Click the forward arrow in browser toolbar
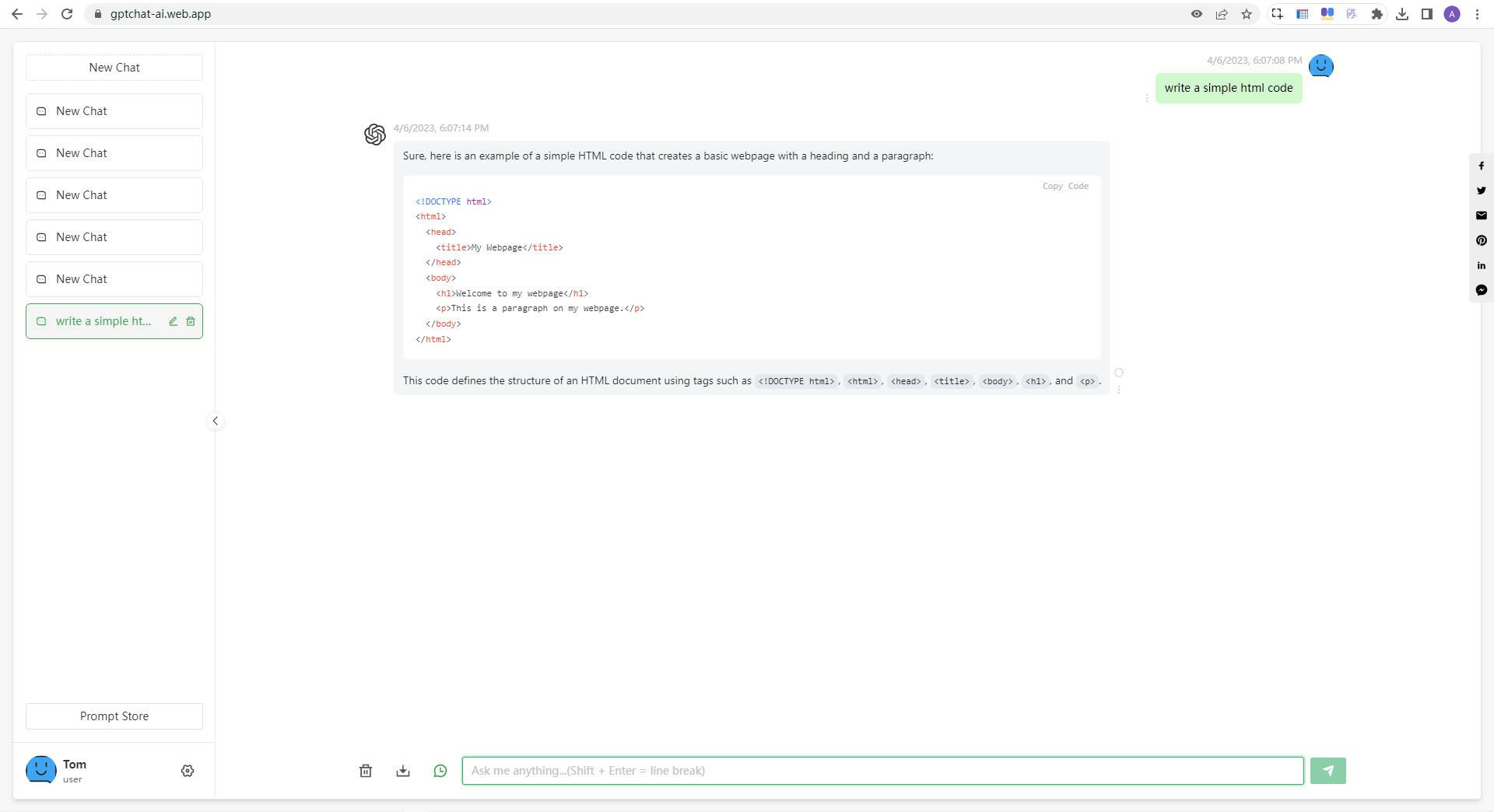Viewport: 1494px width, 812px height. coord(42,14)
